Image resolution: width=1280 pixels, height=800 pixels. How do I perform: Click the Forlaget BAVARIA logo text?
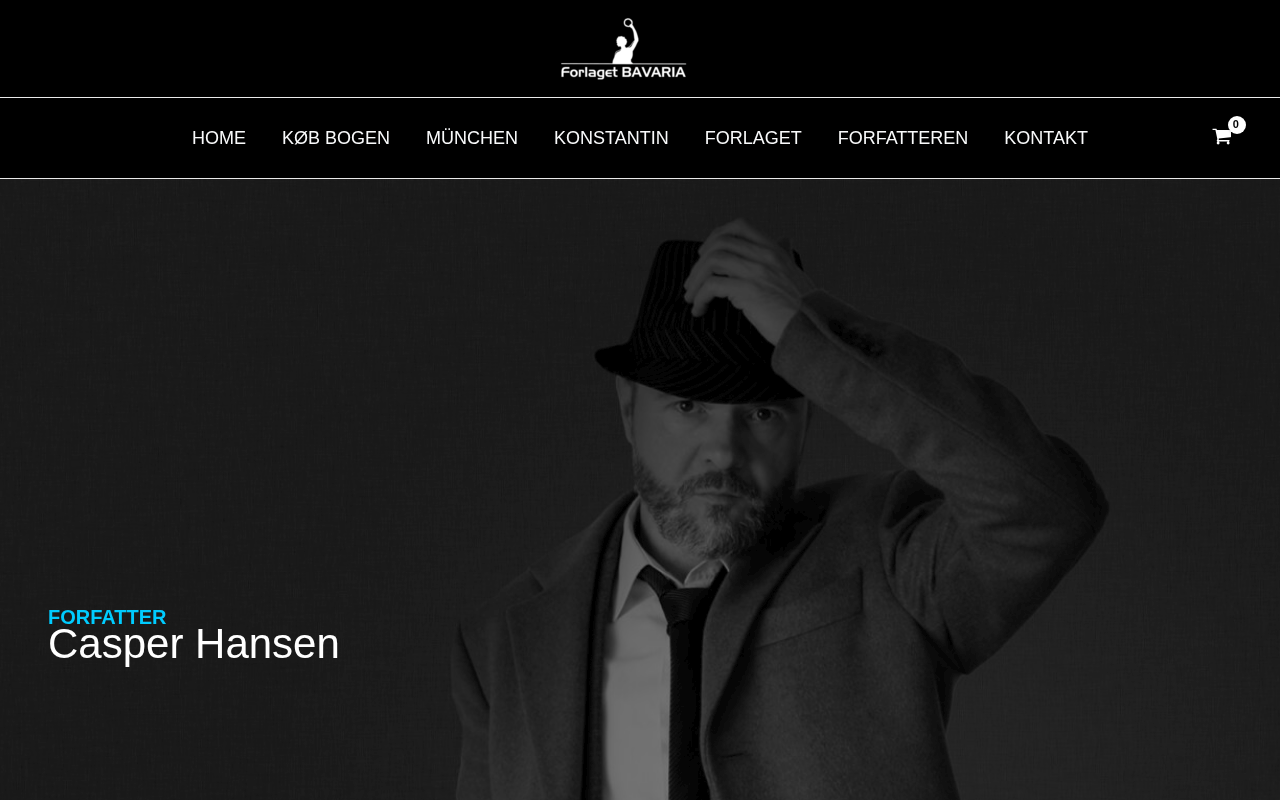623,72
